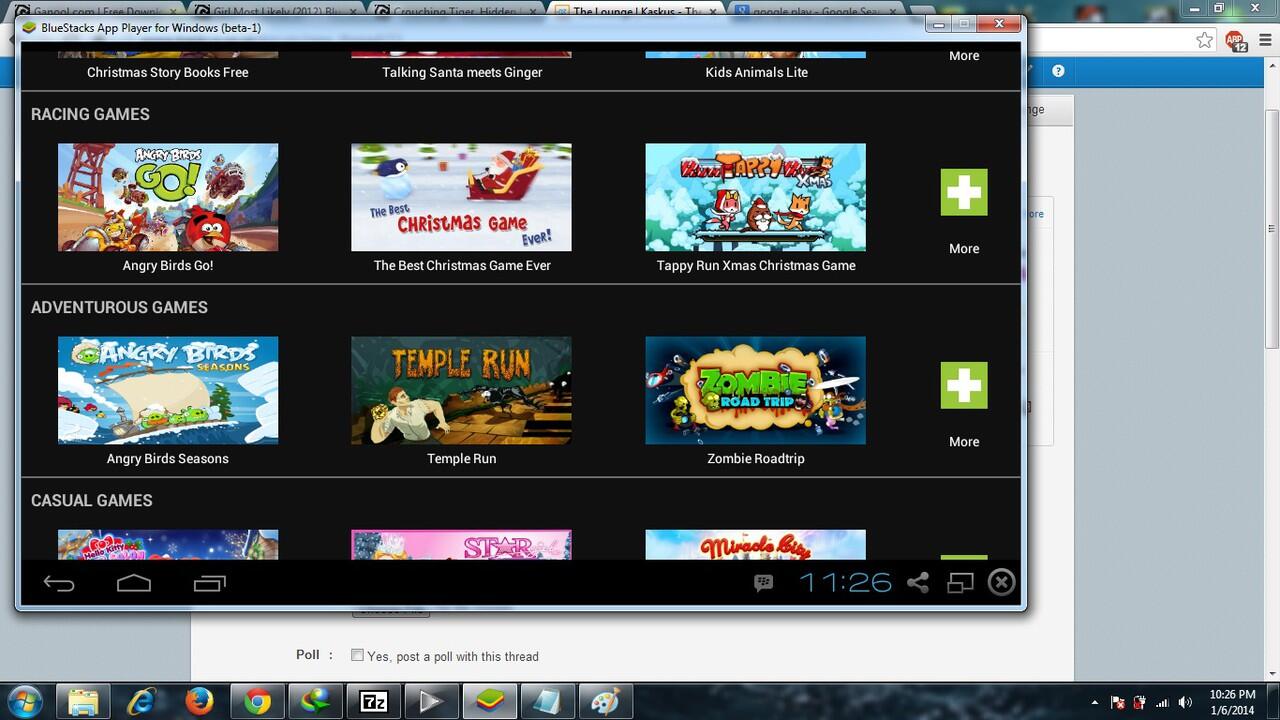The image size is (1280, 720).
Task: Open Paint from the taskbar
Action: pyautogui.click(x=605, y=702)
